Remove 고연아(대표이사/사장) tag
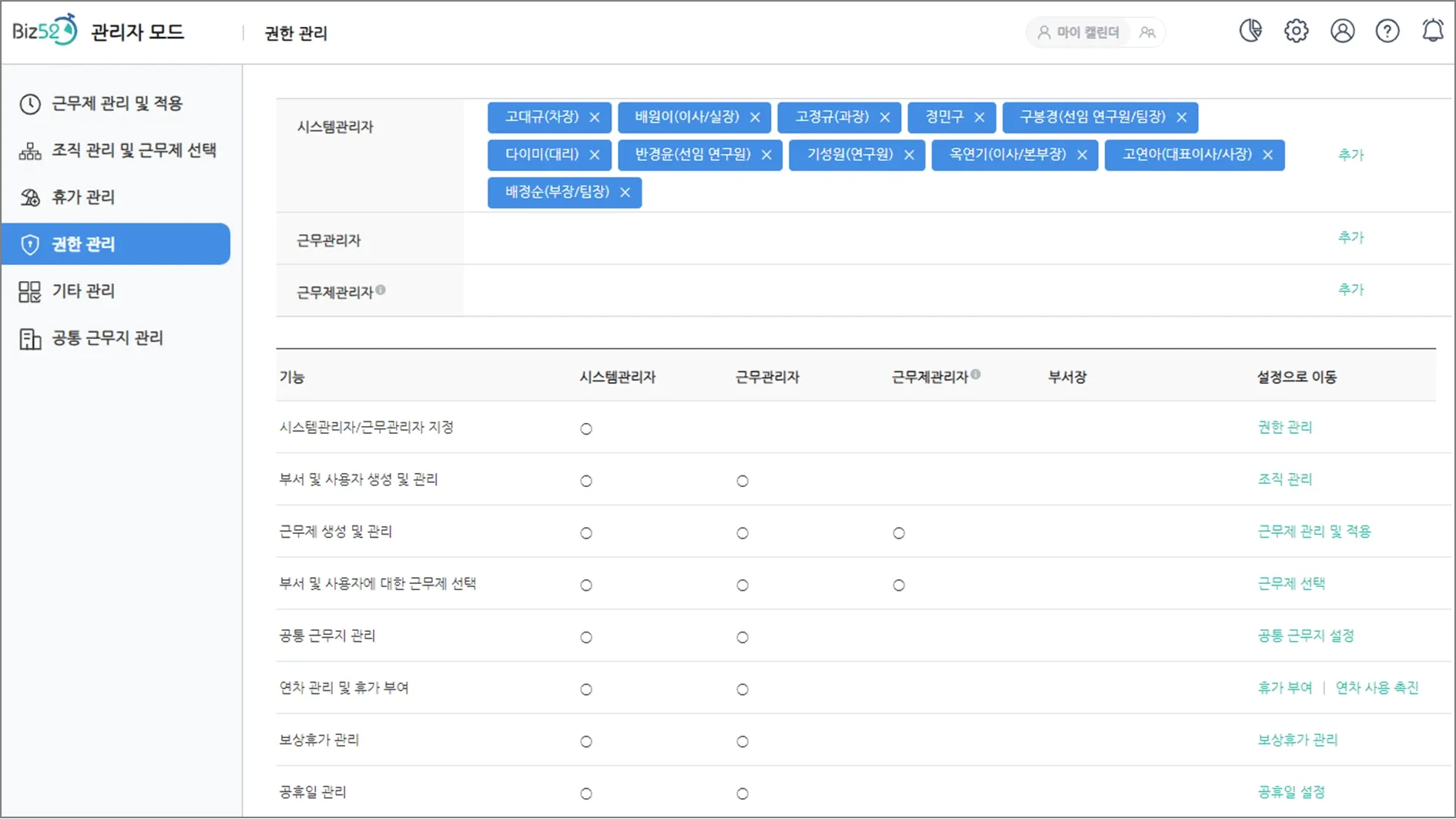This screenshot has width=1456, height=819. [x=1268, y=155]
